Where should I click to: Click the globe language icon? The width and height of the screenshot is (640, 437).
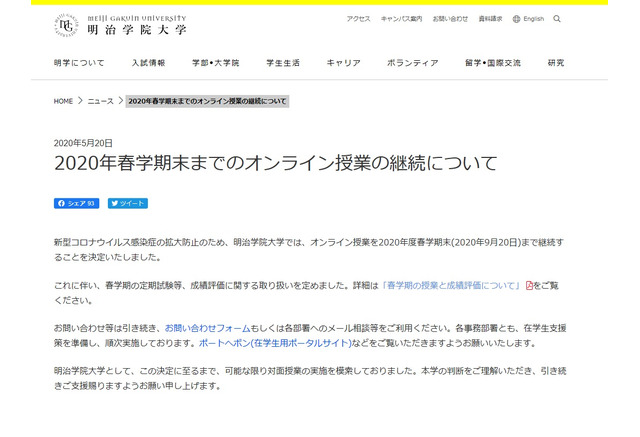(516, 19)
